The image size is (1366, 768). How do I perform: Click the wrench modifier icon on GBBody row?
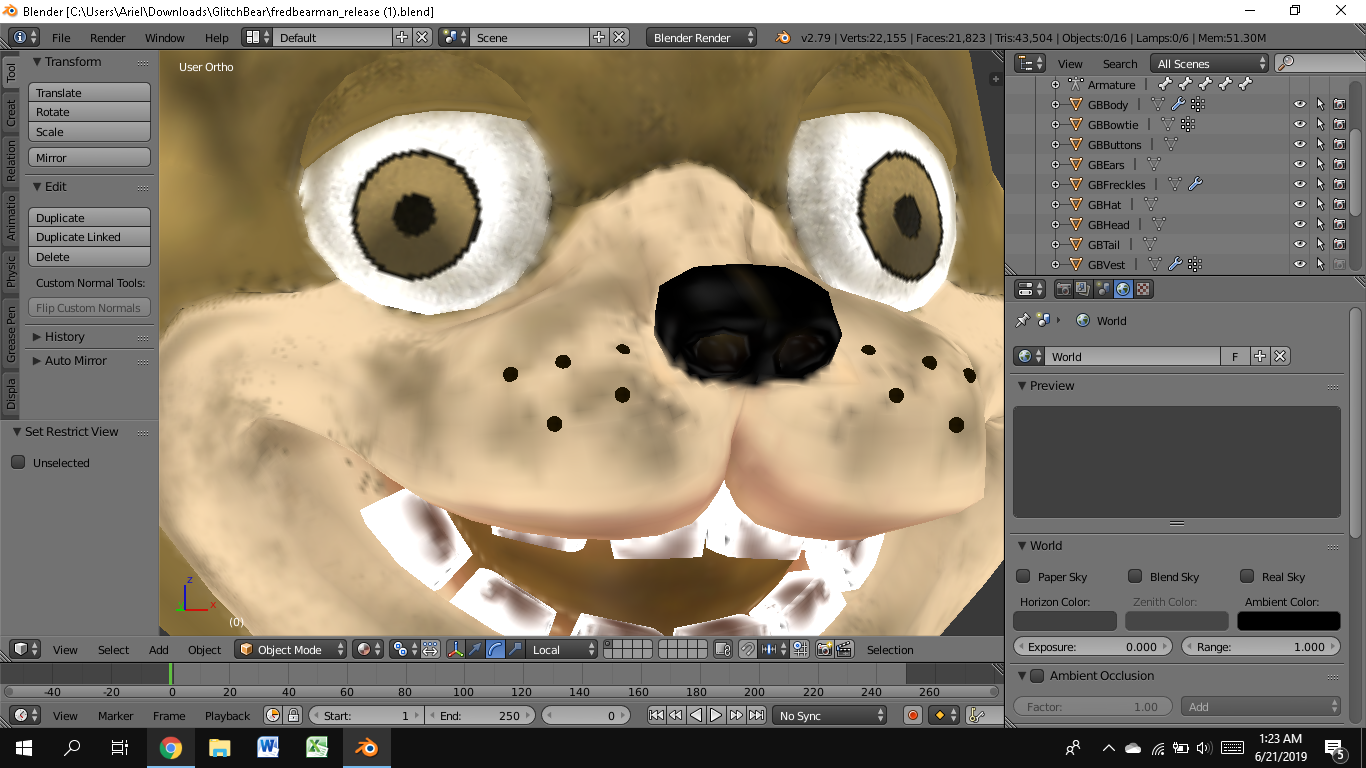pyautogui.click(x=1178, y=105)
